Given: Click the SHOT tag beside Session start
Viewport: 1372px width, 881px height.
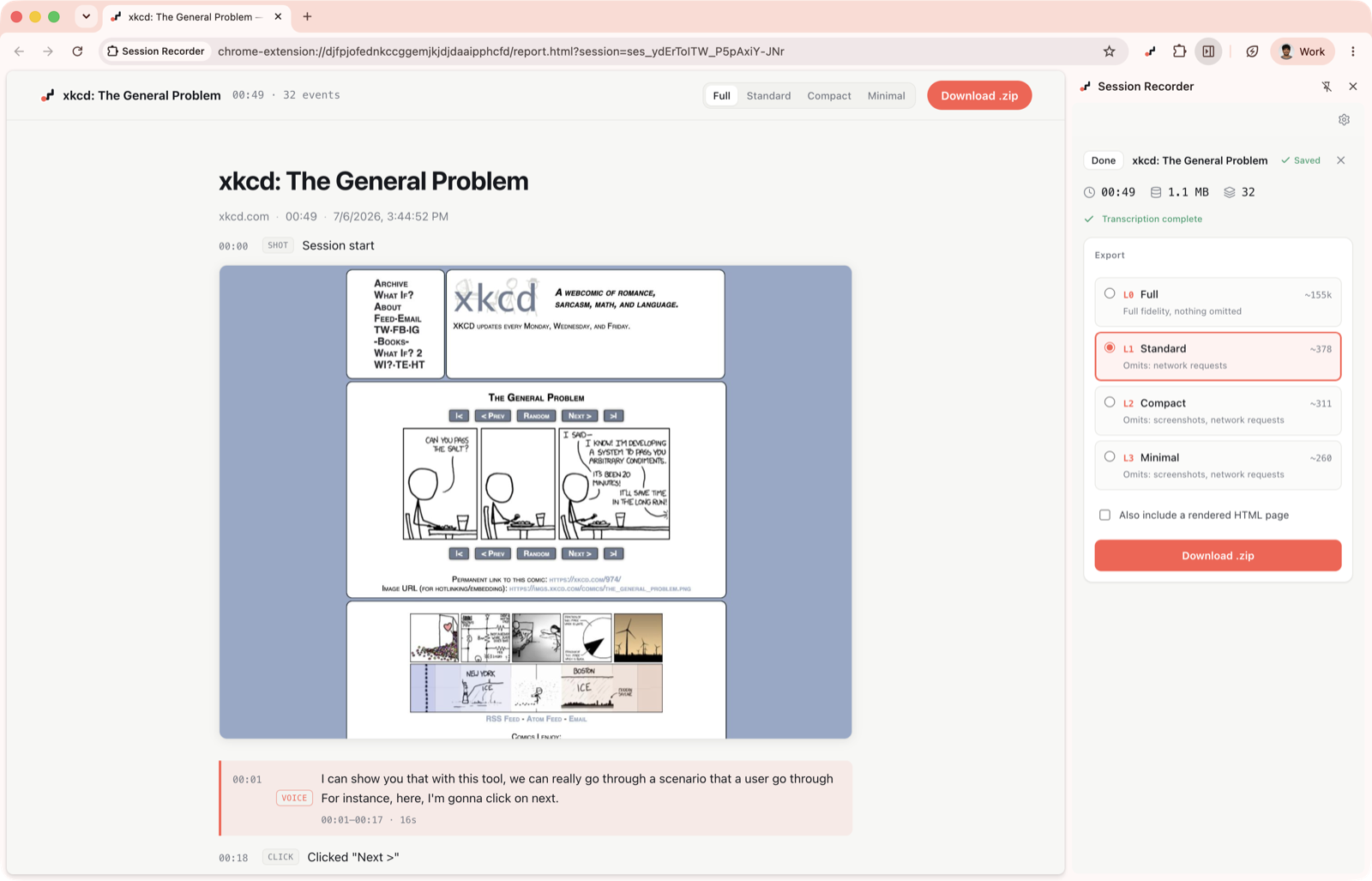Looking at the screenshot, I should coord(278,245).
